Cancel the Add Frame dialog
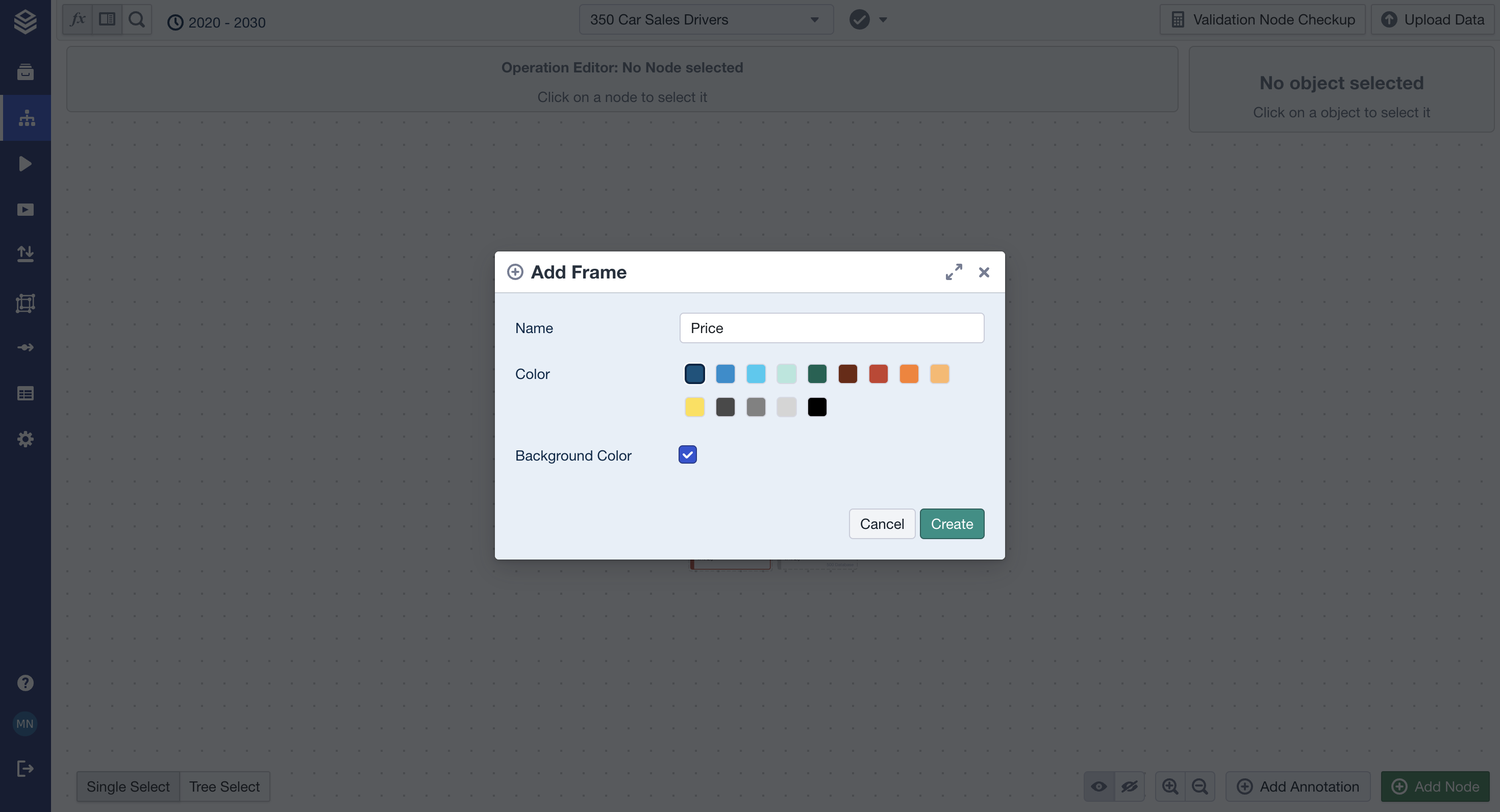The image size is (1500, 812). pos(882,524)
